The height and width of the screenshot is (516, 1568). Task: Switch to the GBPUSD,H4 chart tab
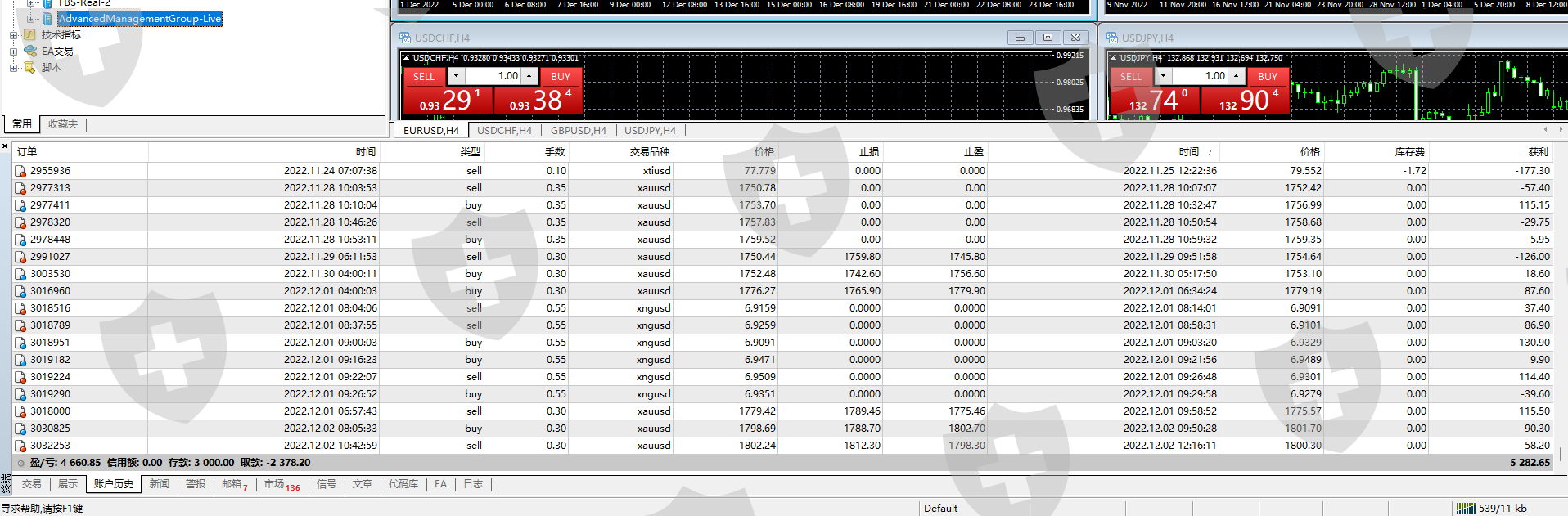point(578,131)
